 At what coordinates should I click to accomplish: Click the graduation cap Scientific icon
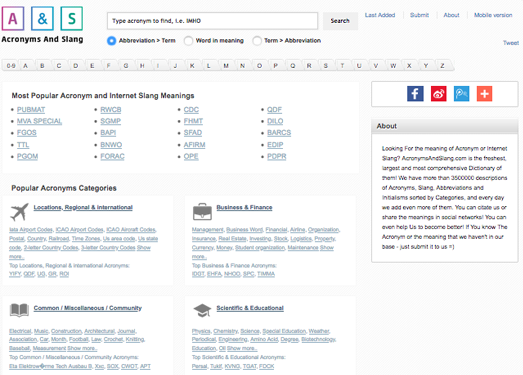[x=202, y=310]
